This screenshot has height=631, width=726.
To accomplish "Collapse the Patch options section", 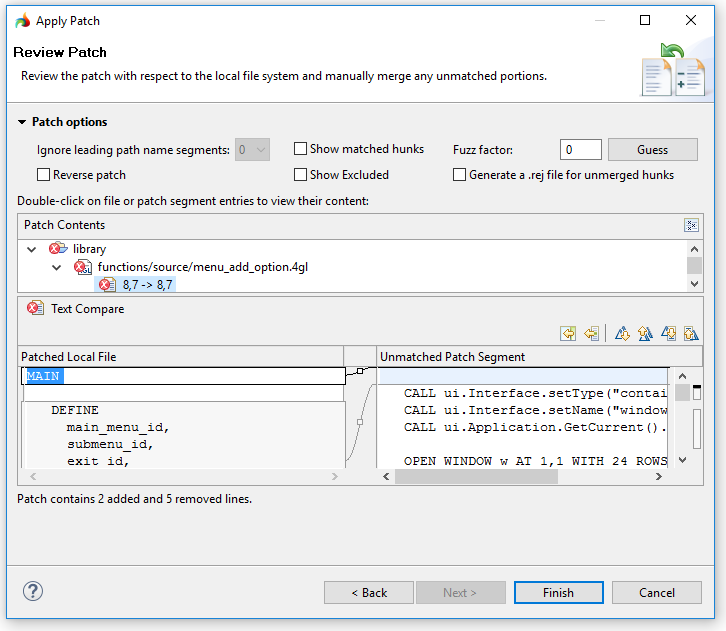I will pos(22,122).
